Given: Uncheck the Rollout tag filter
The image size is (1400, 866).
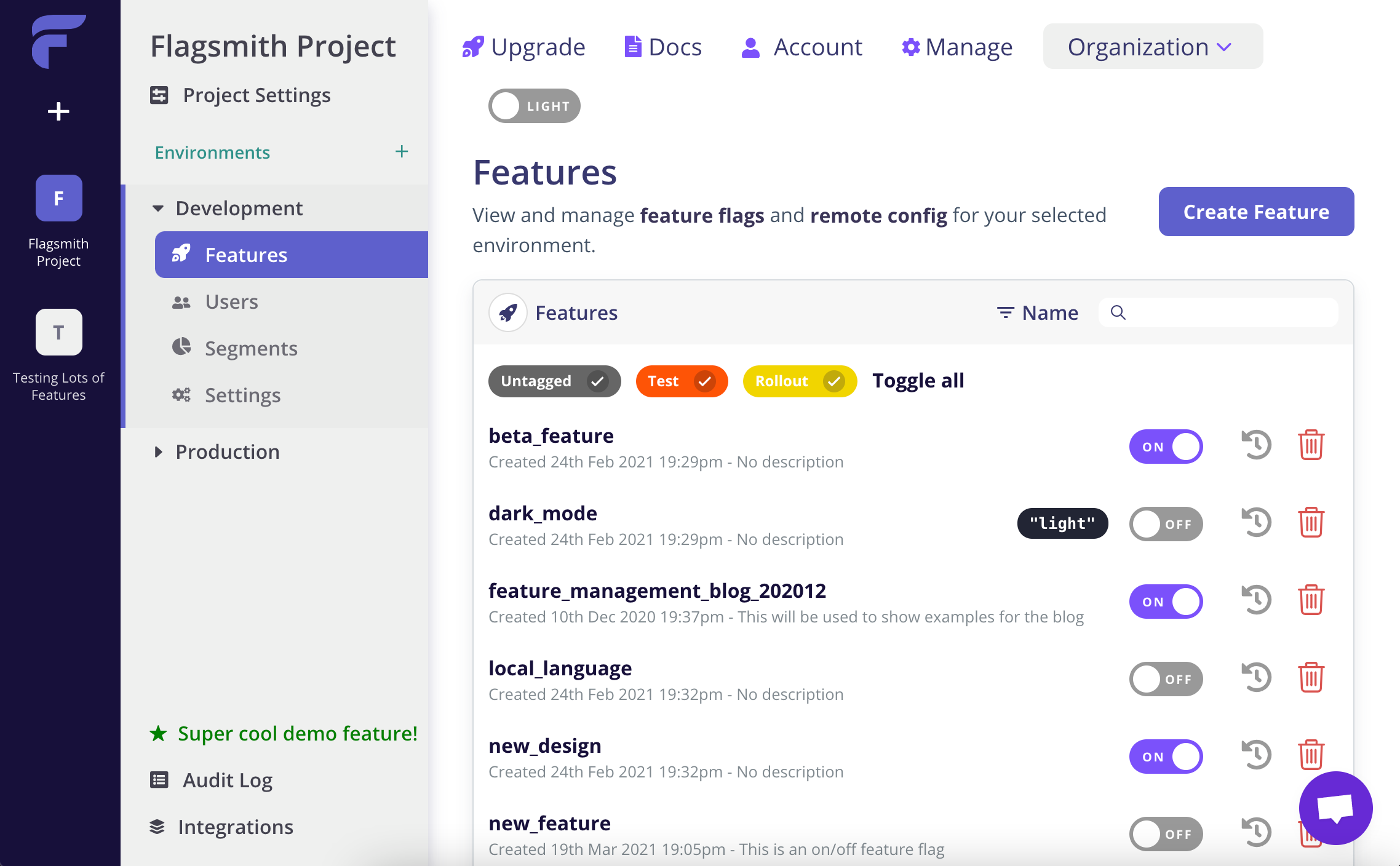Looking at the screenshot, I should point(800,381).
